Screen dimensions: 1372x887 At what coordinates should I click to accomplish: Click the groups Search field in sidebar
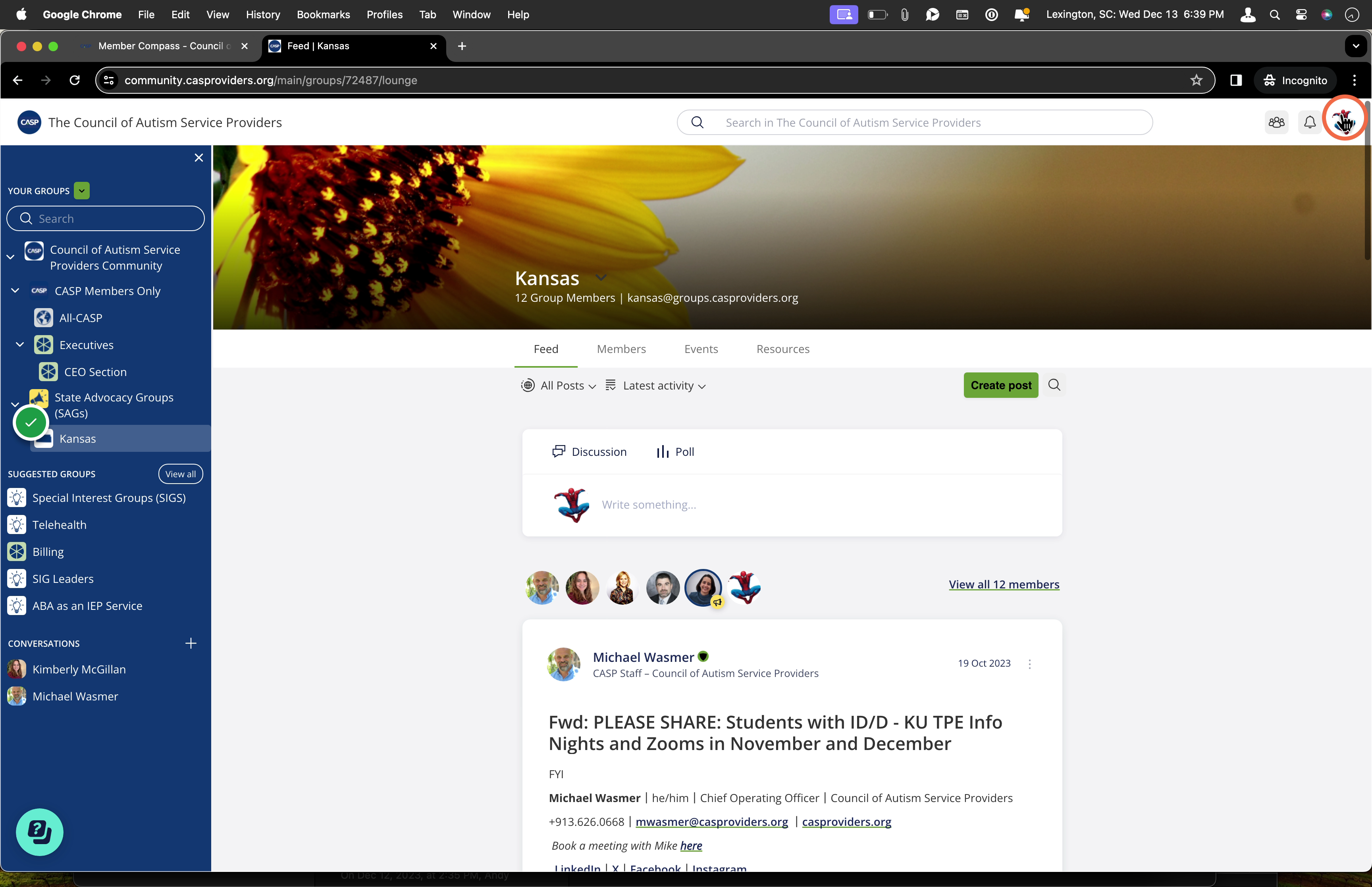[105, 218]
